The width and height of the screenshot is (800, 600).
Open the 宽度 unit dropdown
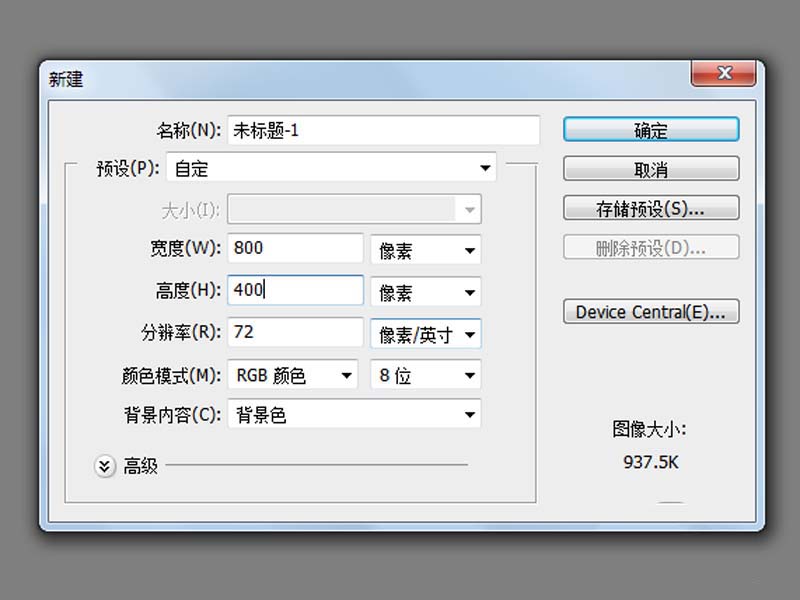tap(426, 249)
